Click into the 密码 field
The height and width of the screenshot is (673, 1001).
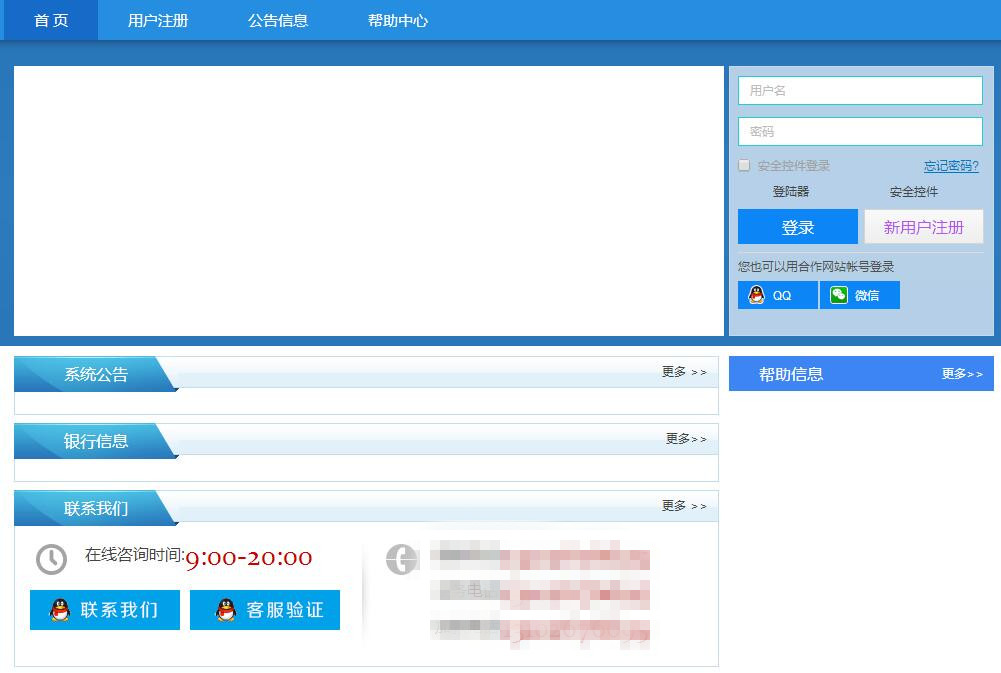pos(860,131)
